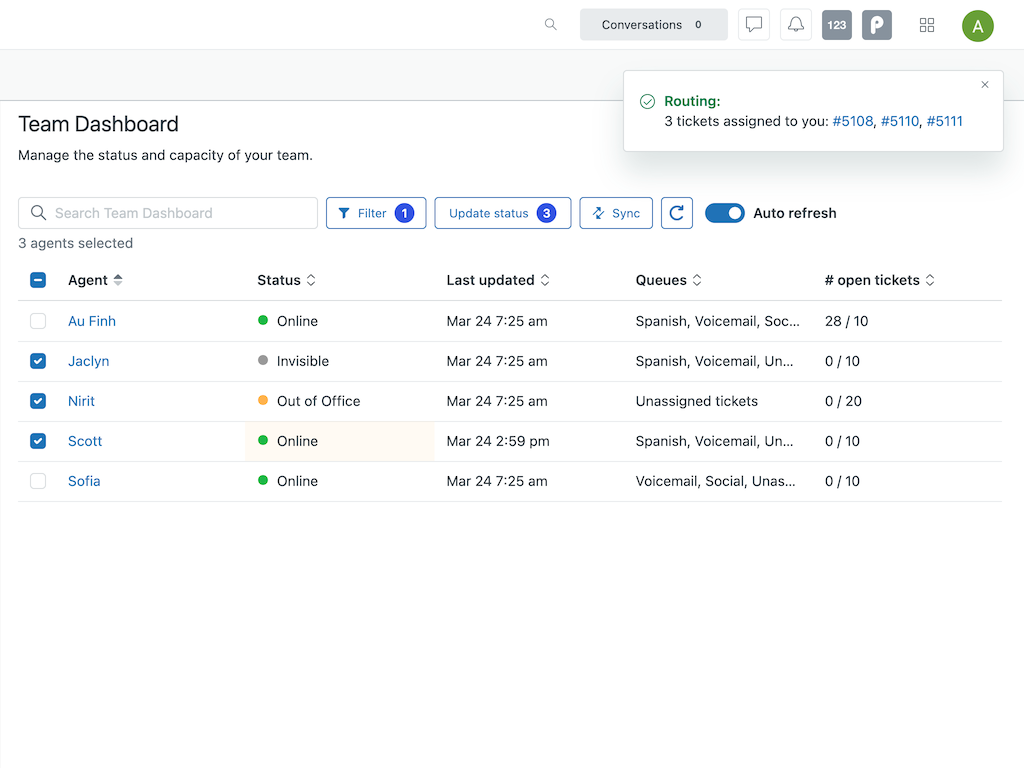Sort agents by # open tickets

pyautogui.click(x=930, y=280)
